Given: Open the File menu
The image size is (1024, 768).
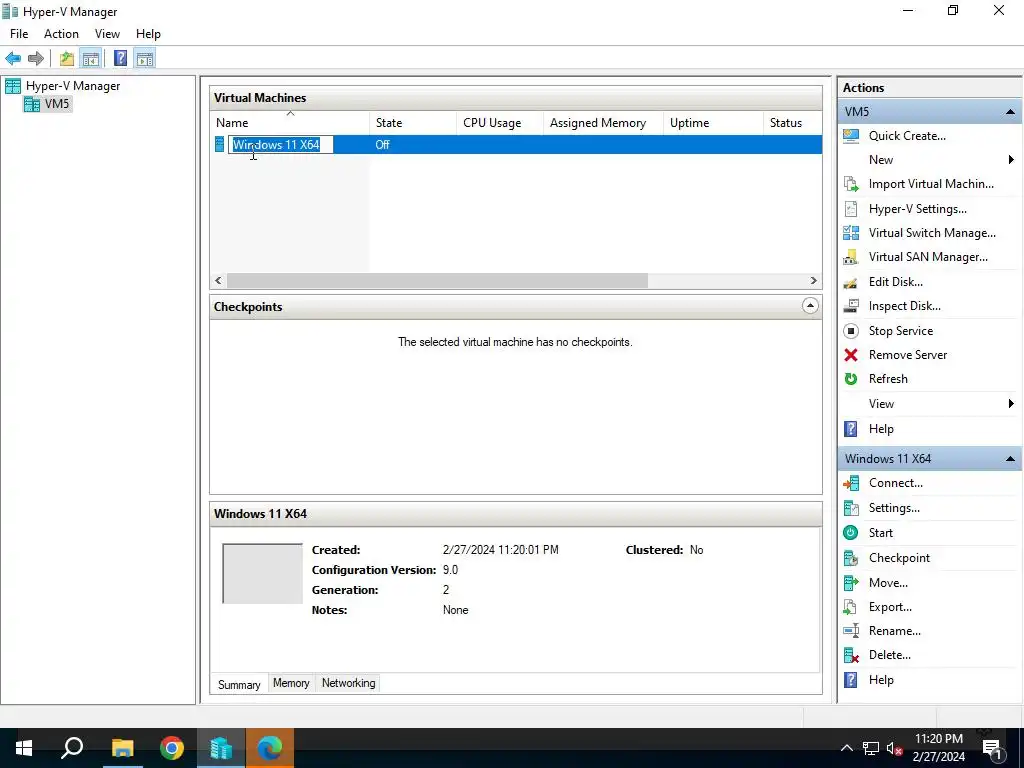Looking at the screenshot, I should click(19, 34).
